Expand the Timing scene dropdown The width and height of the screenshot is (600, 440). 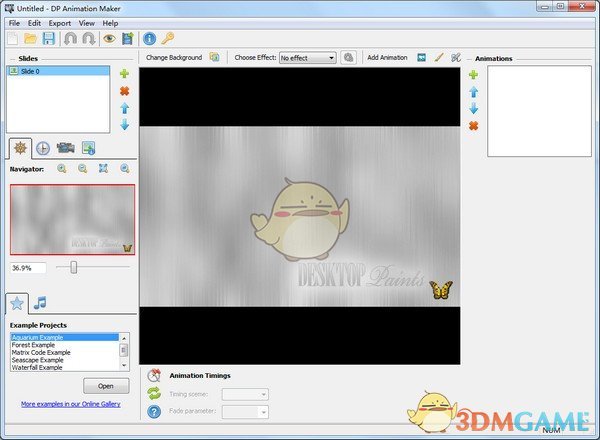(245, 394)
